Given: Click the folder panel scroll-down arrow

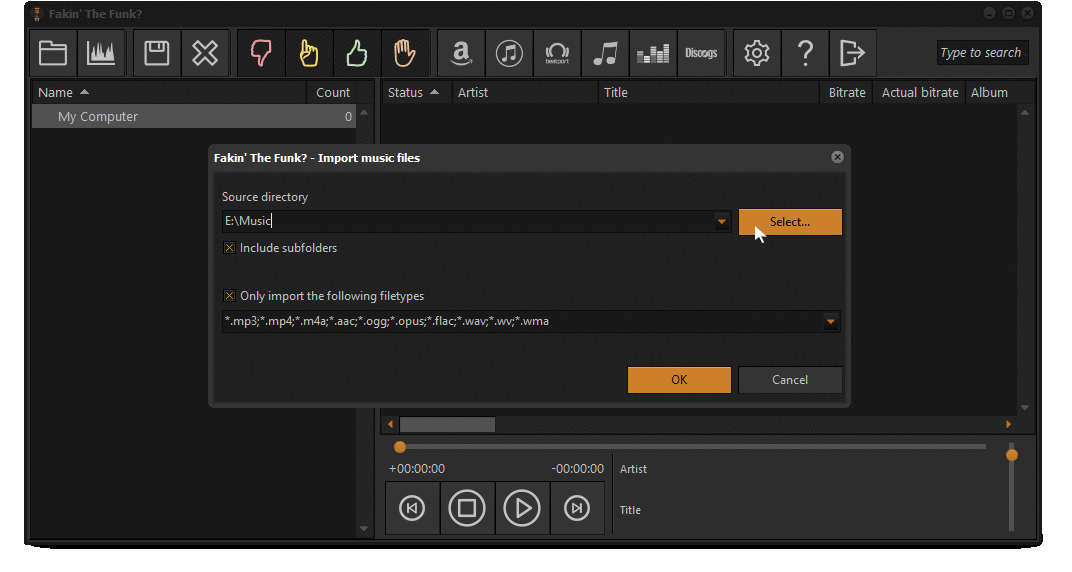Looking at the screenshot, I should click(x=364, y=528).
